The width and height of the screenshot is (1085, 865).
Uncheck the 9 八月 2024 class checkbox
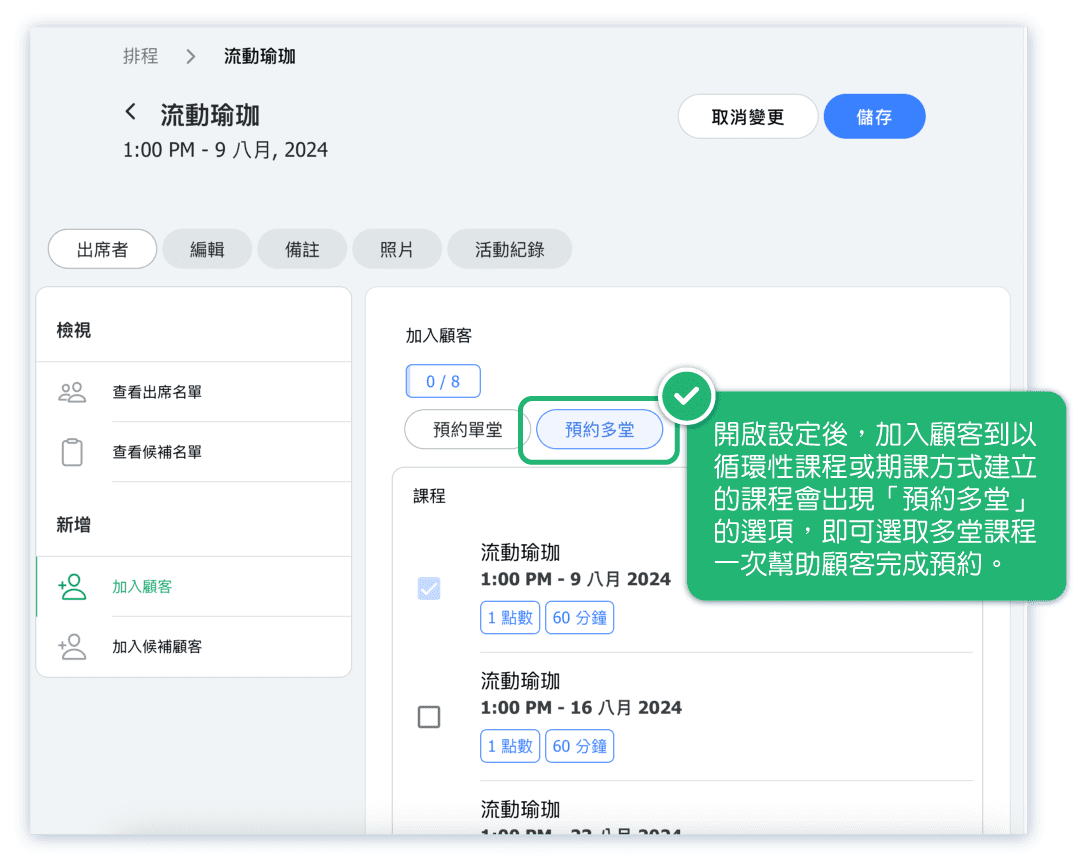point(429,589)
